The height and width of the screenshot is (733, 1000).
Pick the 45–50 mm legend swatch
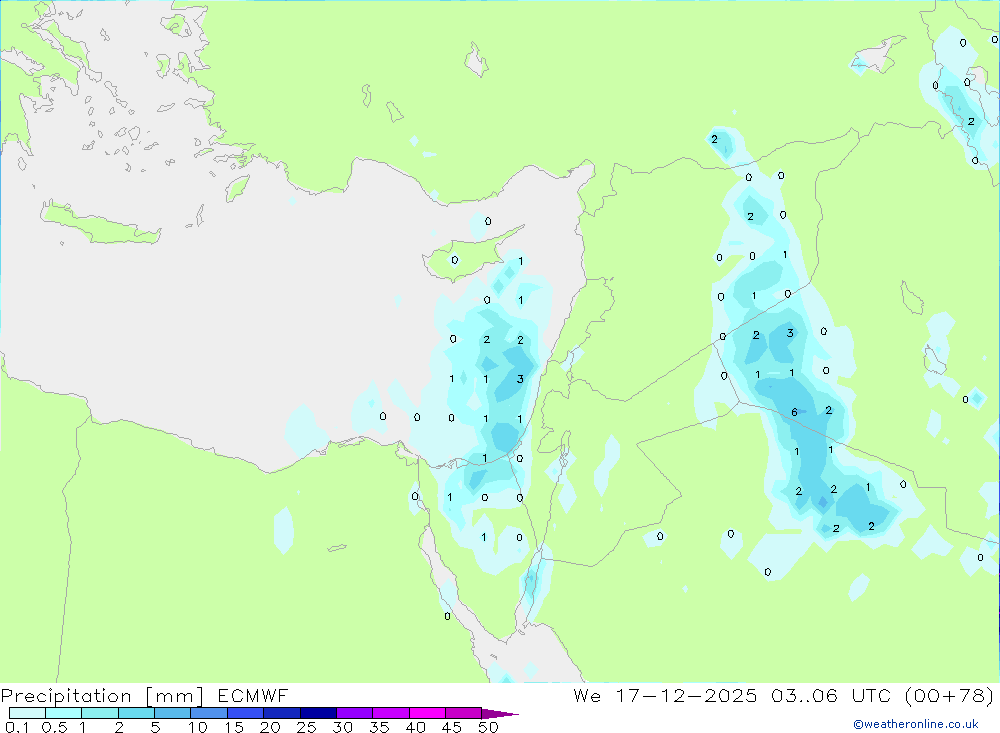tap(464, 713)
